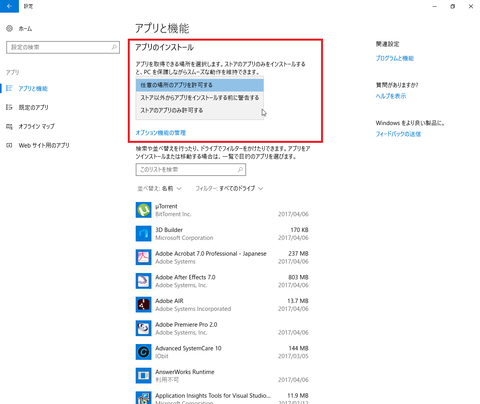The image size is (480, 404).
Task: Open the オプション機能の管理 link
Action: 160,133
